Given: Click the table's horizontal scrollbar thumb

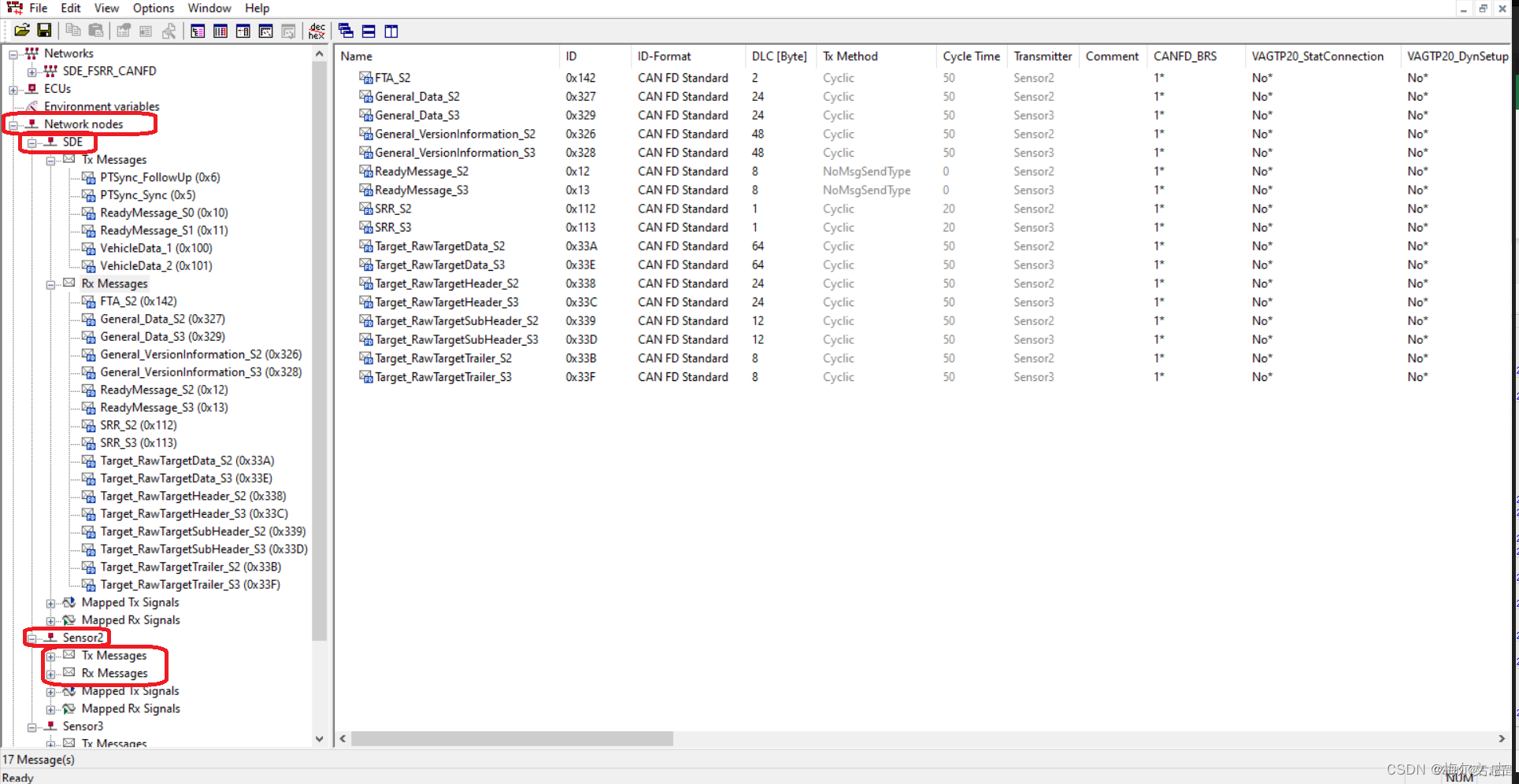Looking at the screenshot, I should pyautogui.click(x=512, y=738).
